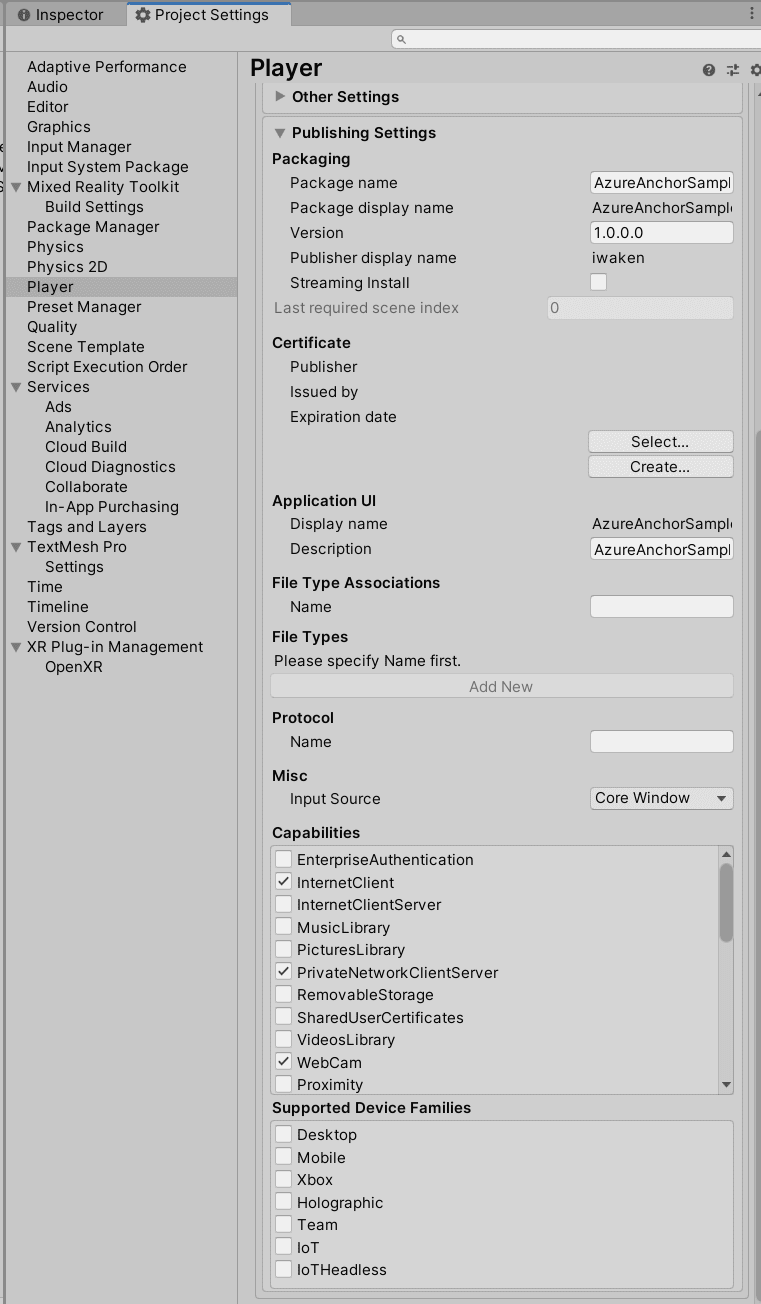Enable the RemovableStorage capability
Viewport: 761px width, 1304px height.
284,994
